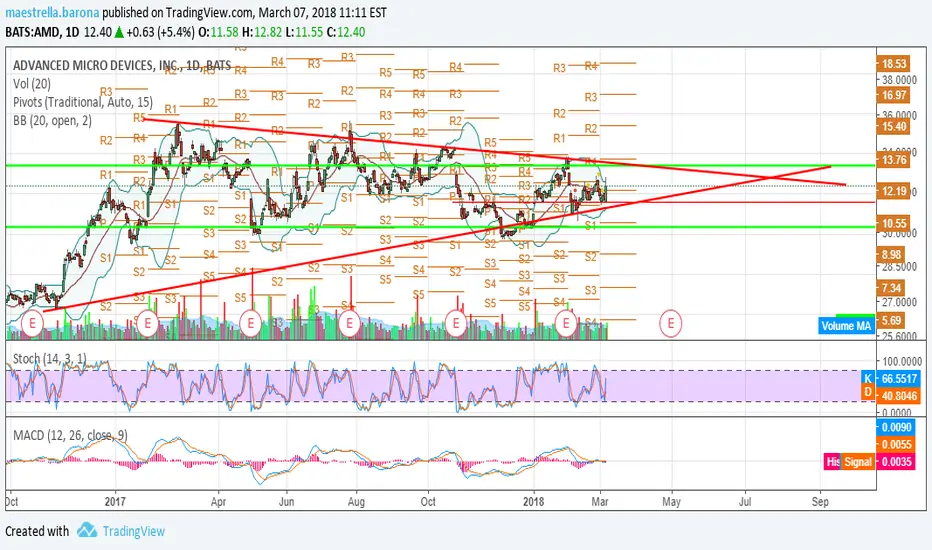The image size is (932, 550).
Task: Click the earnings E marker nearest Aug label
Action: [349, 323]
